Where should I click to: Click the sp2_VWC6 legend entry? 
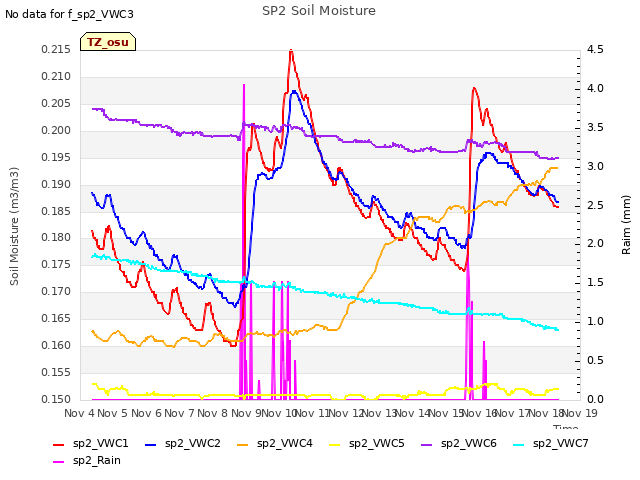coord(459,444)
